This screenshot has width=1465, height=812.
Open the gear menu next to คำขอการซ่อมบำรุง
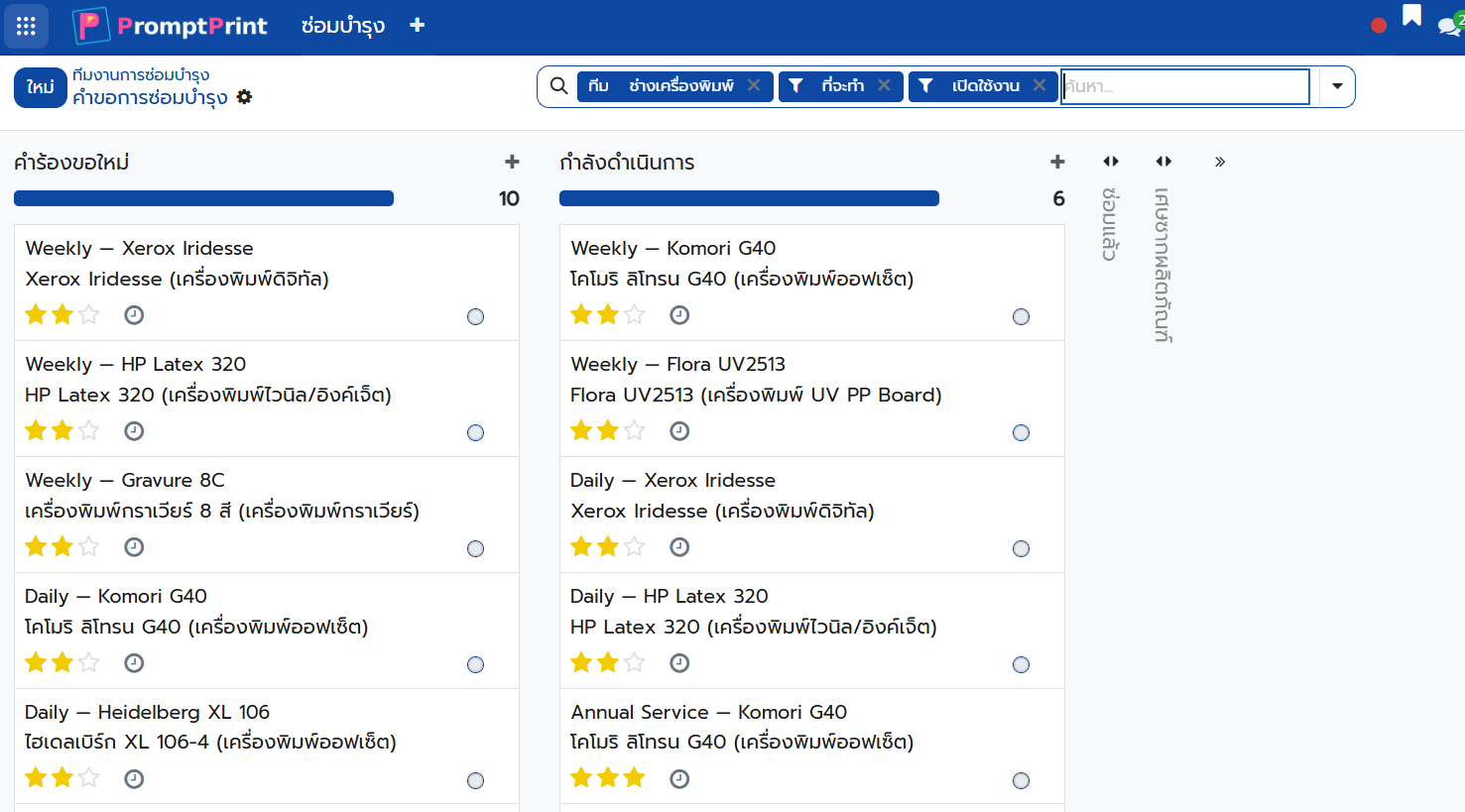tap(244, 97)
